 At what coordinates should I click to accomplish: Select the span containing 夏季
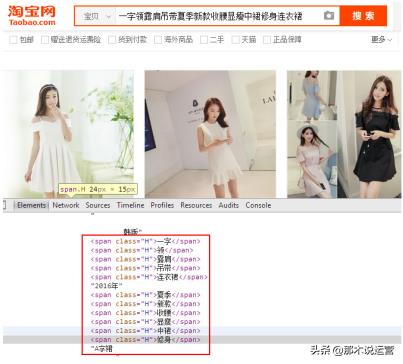click(146, 295)
